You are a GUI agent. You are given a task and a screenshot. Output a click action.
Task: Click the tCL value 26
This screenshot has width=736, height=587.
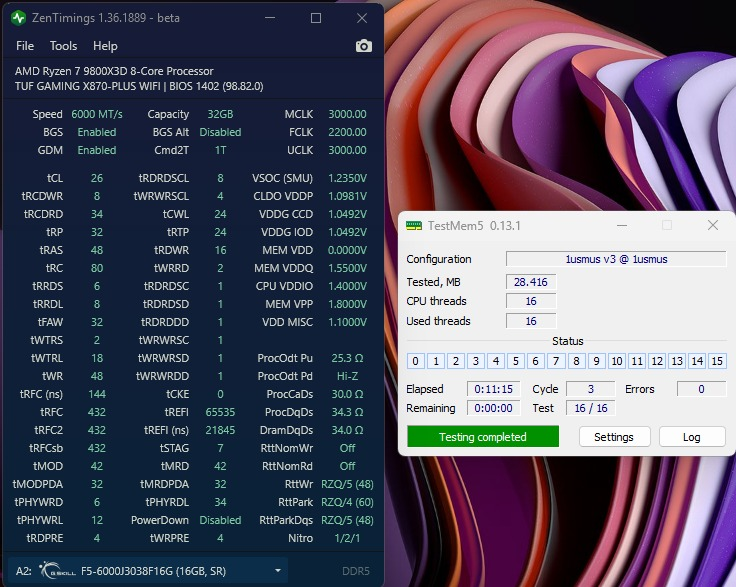[97, 178]
